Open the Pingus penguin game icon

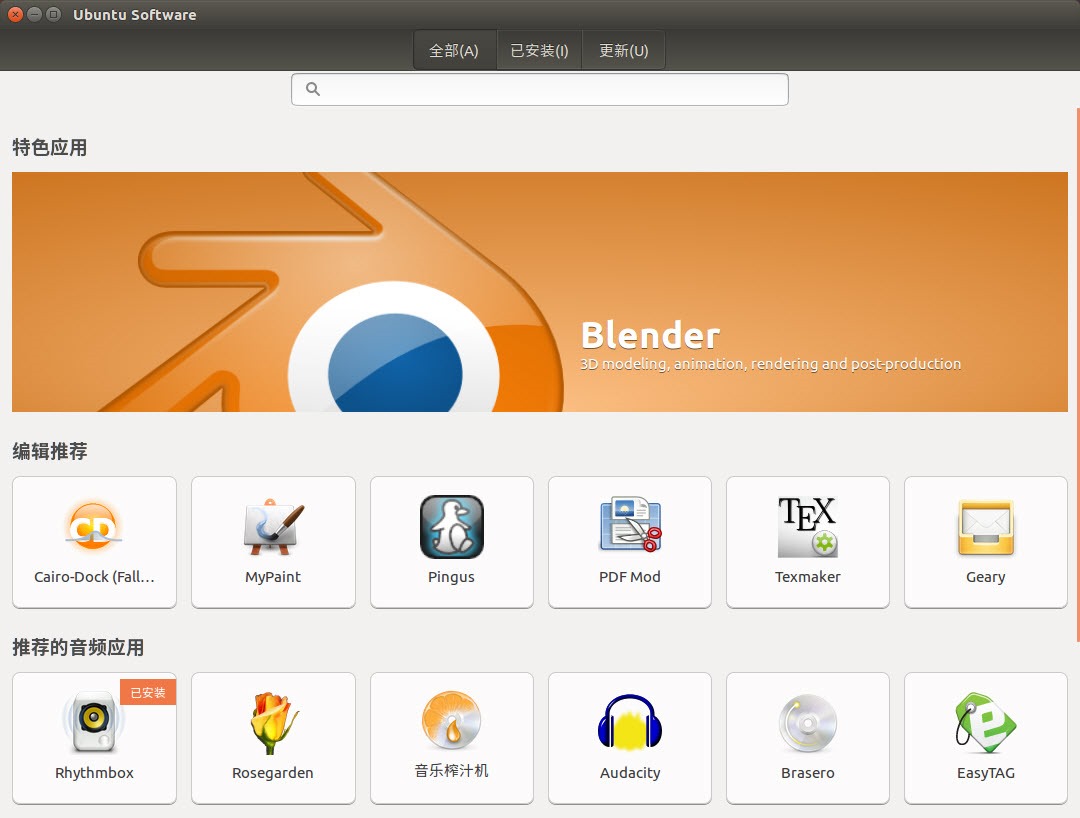click(x=452, y=527)
